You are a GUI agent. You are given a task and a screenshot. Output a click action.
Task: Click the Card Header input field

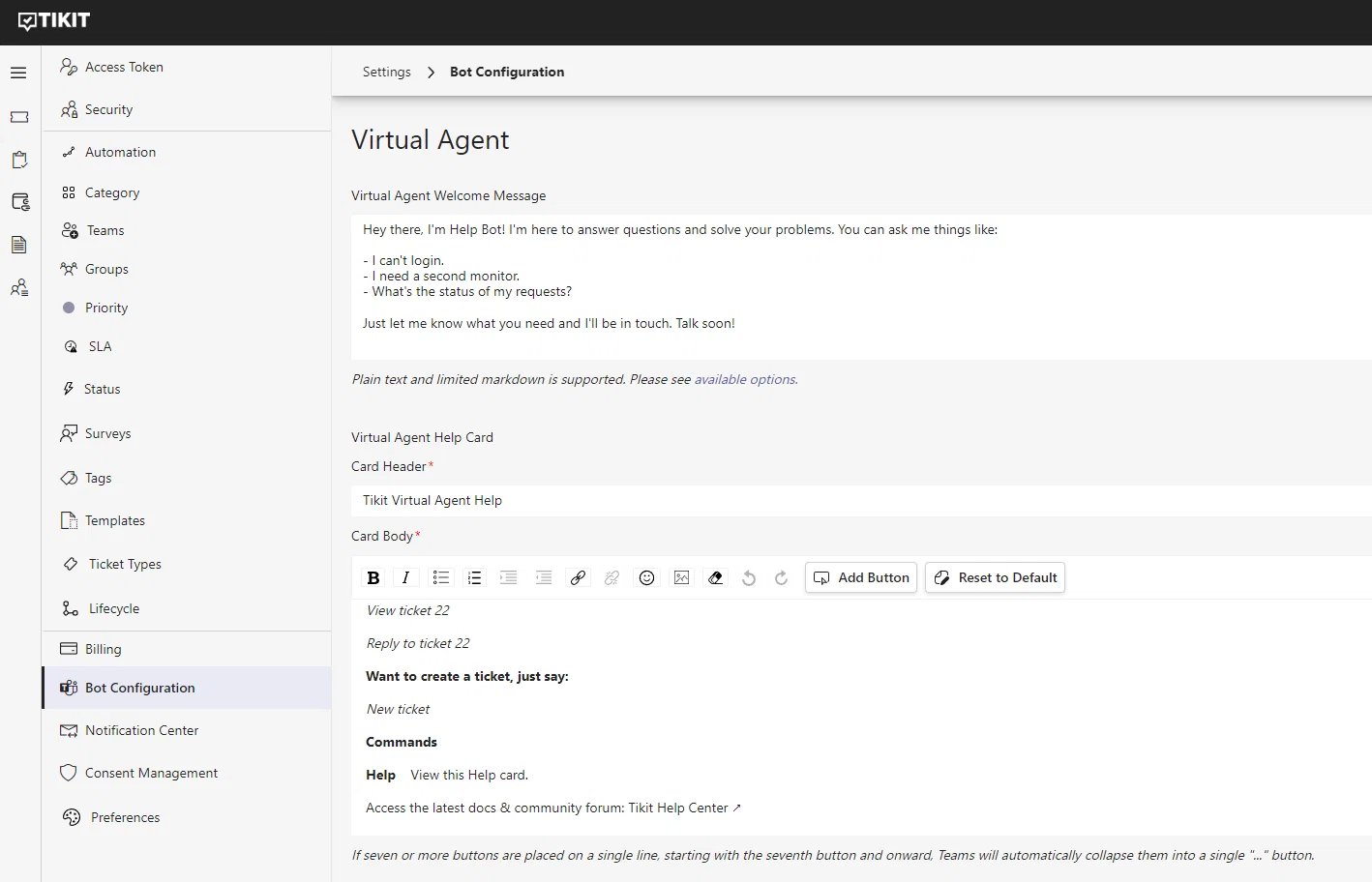click(861, 500)
